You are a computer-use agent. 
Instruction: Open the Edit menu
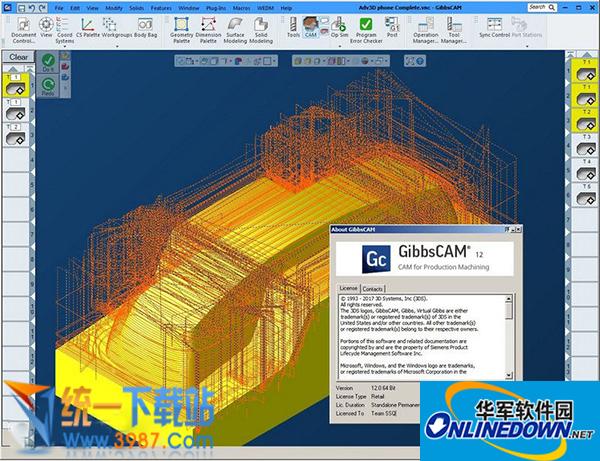tap(75, 8)
